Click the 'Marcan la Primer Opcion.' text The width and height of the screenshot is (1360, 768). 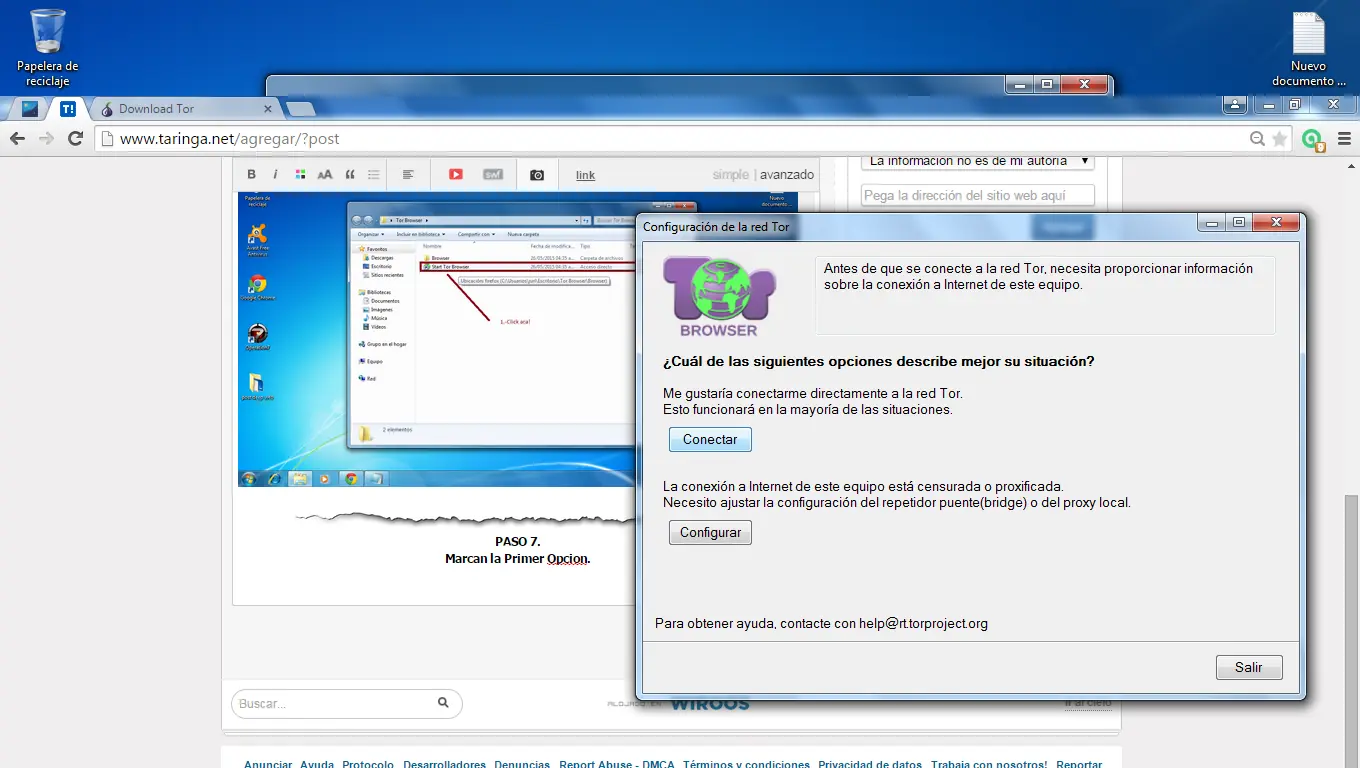pyautogui.click(x=517, y=559)
